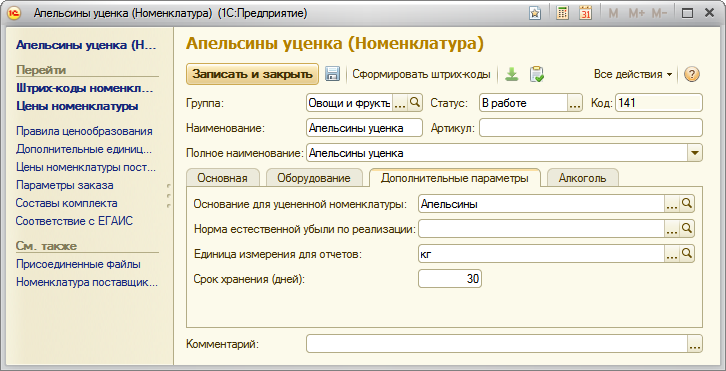Click the Полное наименование text field
This screenshot has width=726, height=371.
[497, 153]
